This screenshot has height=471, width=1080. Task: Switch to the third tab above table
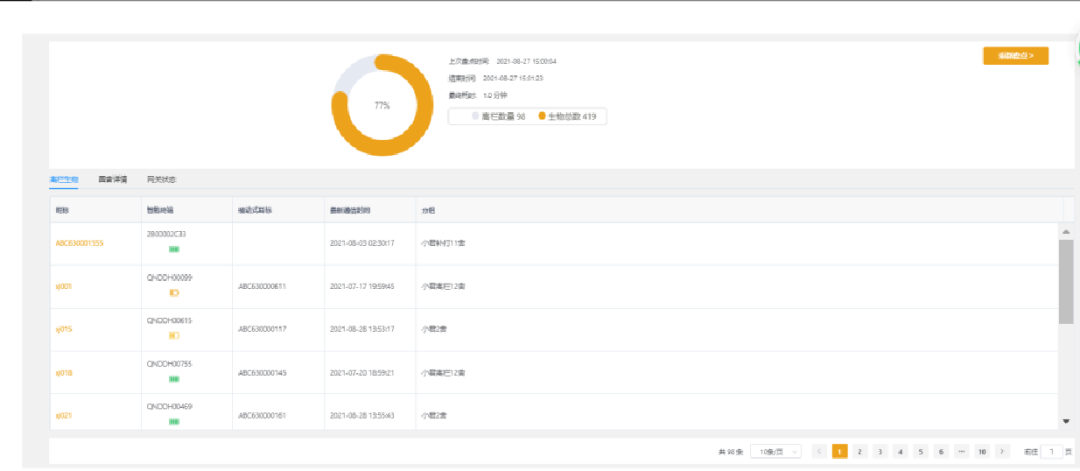(162, 180)
